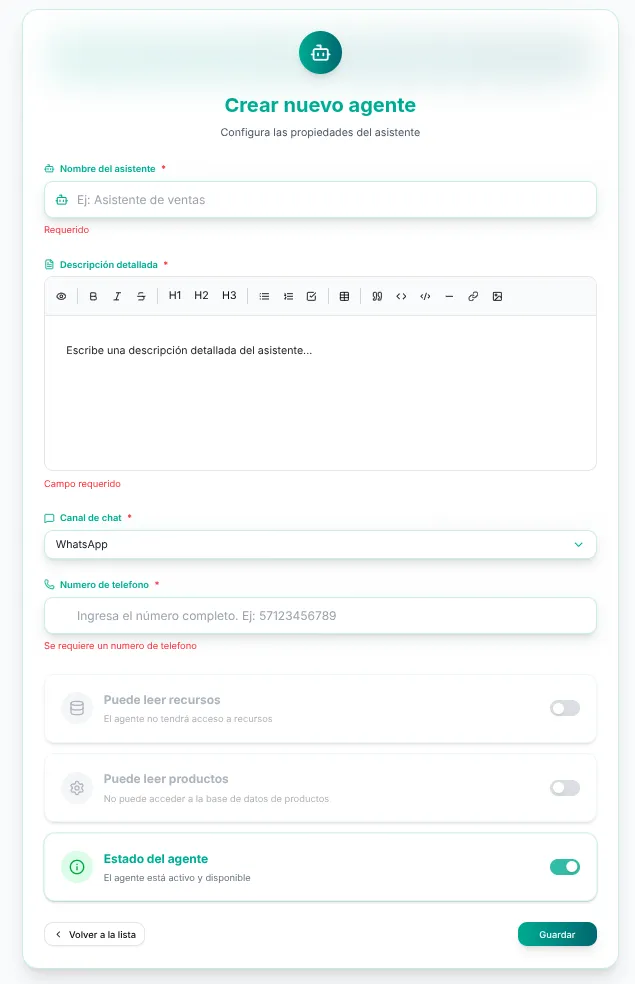Insert a table into description
The image size is (635, 984).
pyautogui.click(x=344, y=296)
